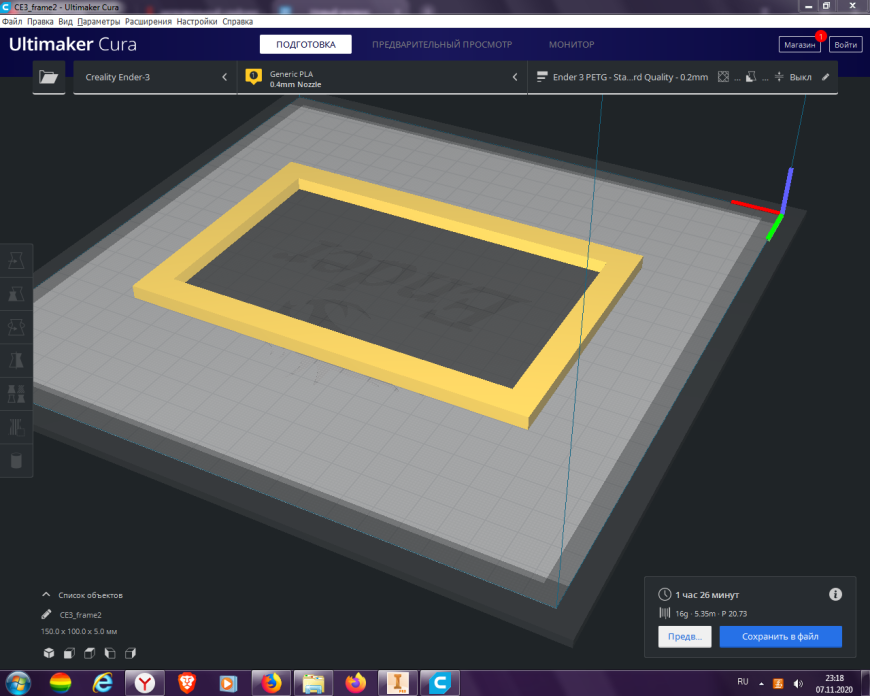Select the Rotate tool in left toolbar
This screenshot has width=870, height=696.
point(16,327)
